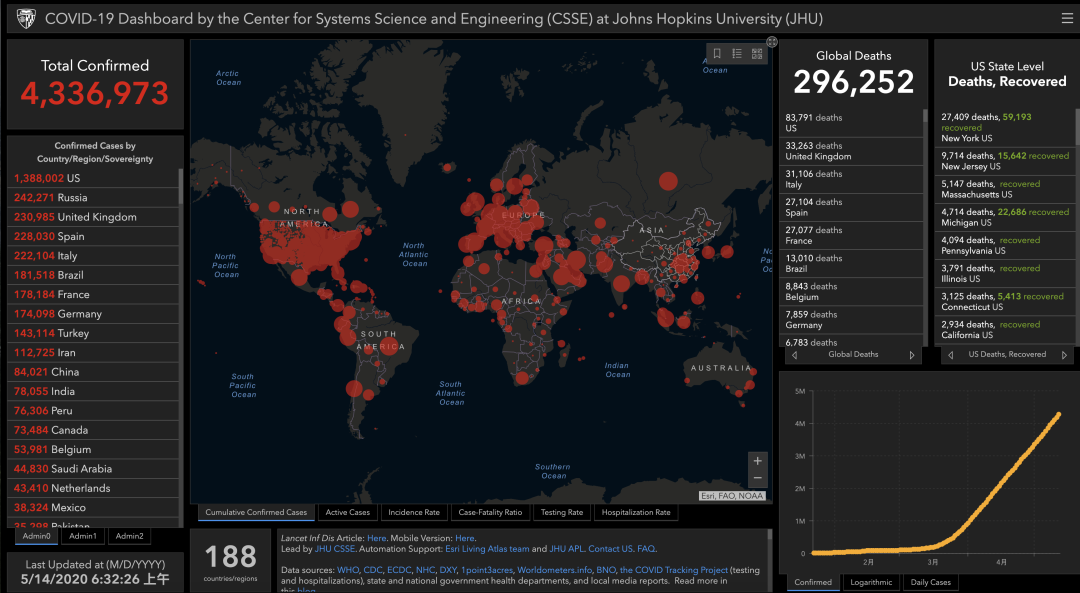Image resolution: width=1080 pixels, height=593 pixels.
Task: Select the Confirmed chart tab
Action: pos(813,583)
